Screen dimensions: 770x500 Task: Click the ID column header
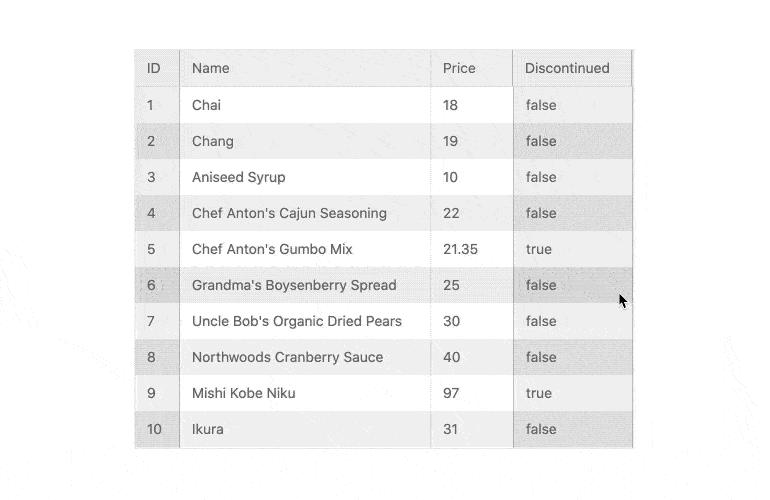(x=154, y=68)
